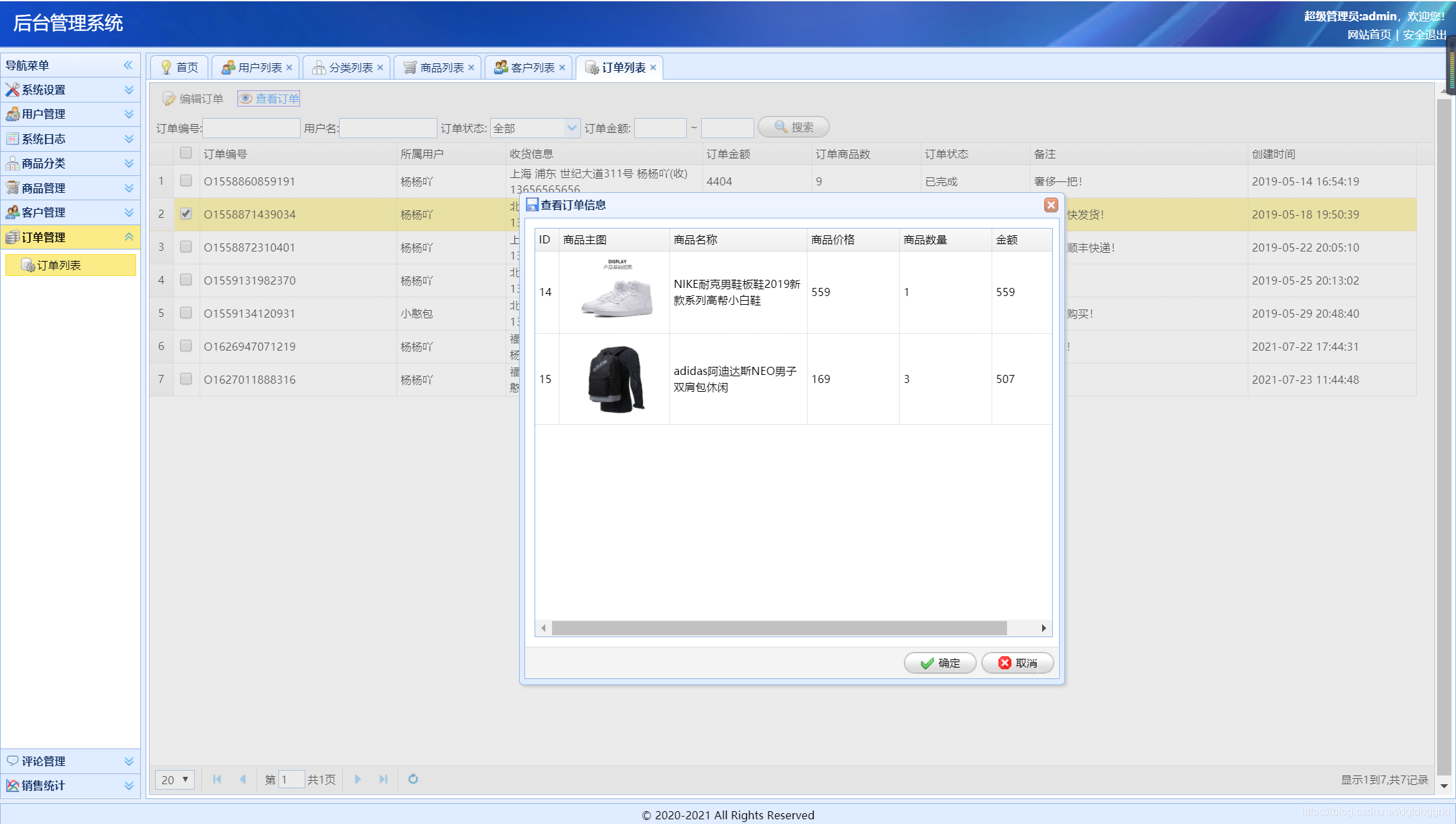Open the 订单状态 dropdown
Image resolution: width=1456 pixels, height=824 pixels.
[x=572, y=128]
